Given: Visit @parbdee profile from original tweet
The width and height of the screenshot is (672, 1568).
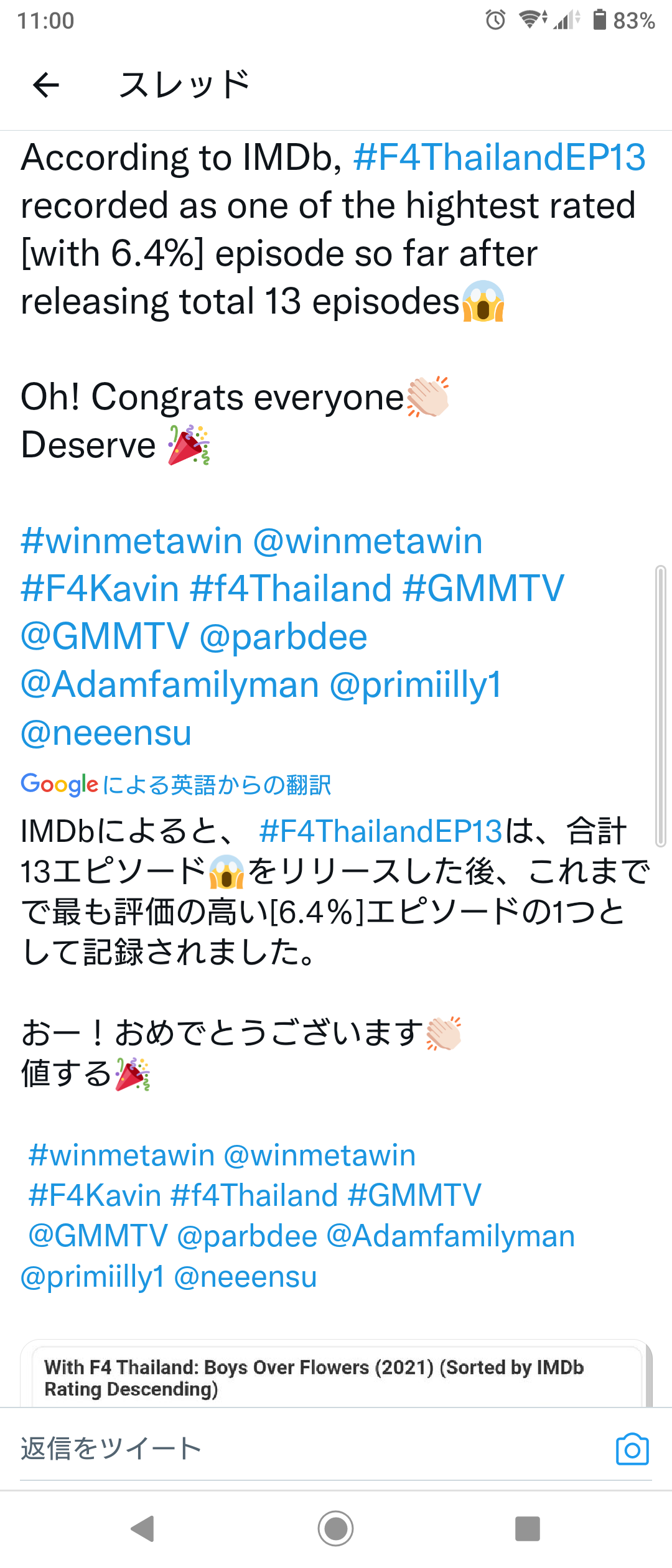Looking at the screenshot, I should [x=284, y=638].
